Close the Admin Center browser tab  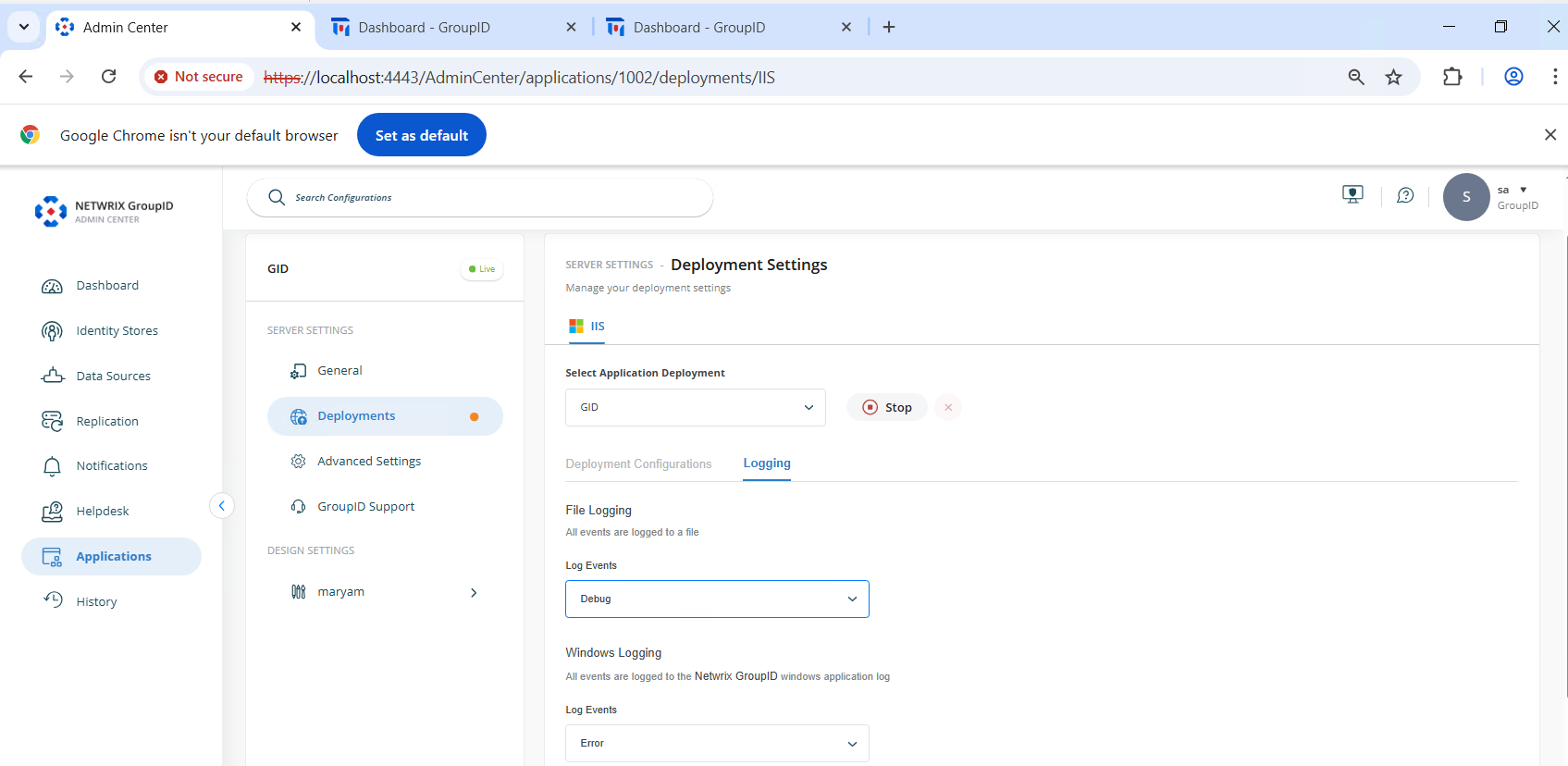pos(296,28)
